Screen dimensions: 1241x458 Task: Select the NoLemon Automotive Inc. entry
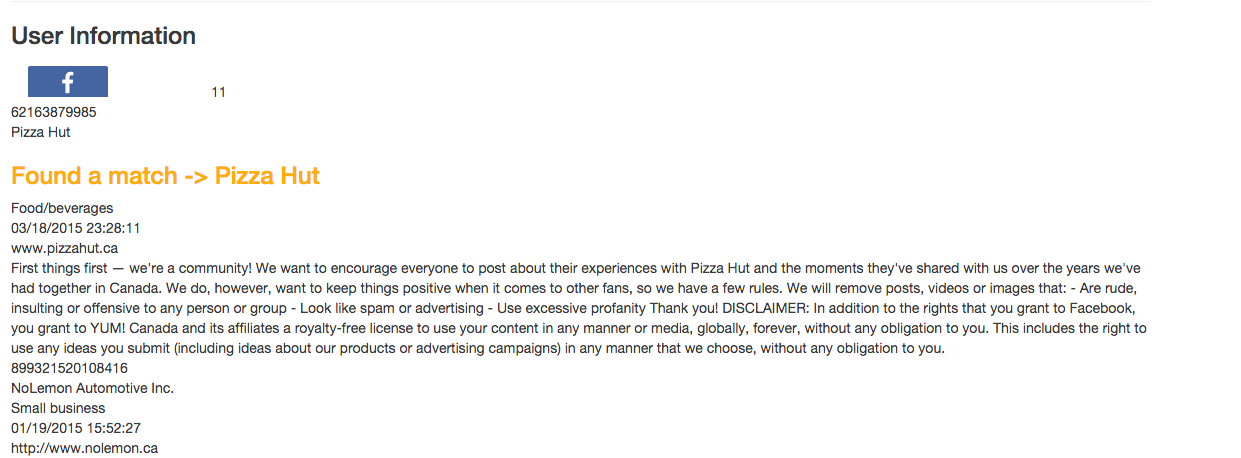point(92,388)
